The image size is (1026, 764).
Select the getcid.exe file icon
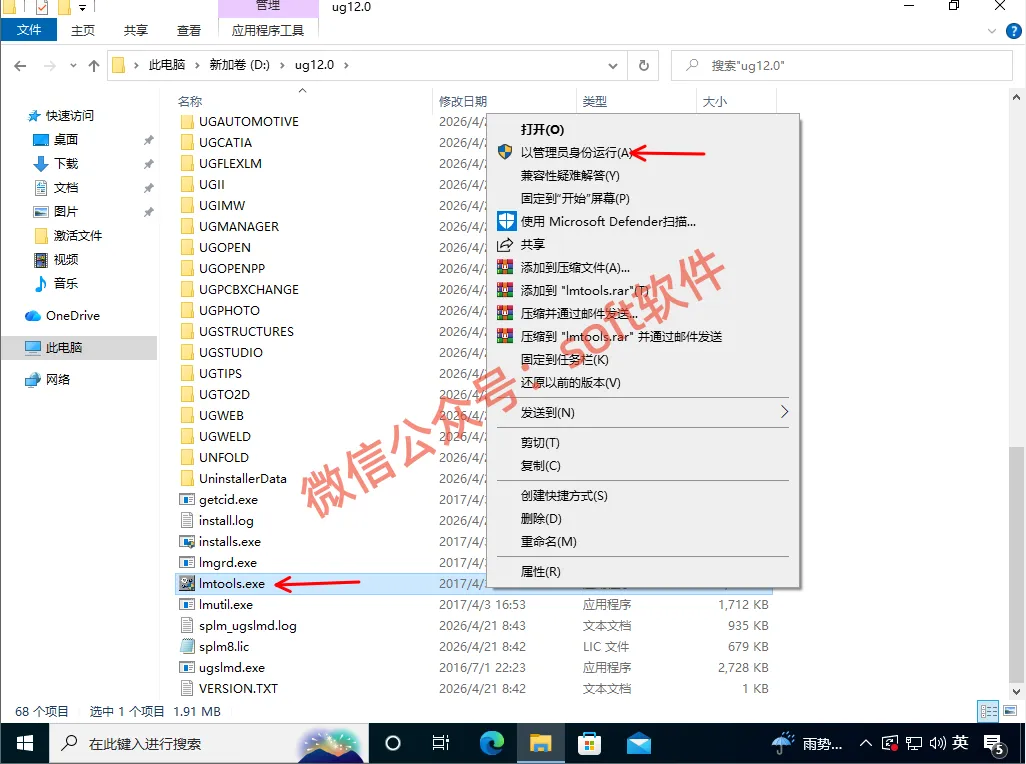pos(187,500)
